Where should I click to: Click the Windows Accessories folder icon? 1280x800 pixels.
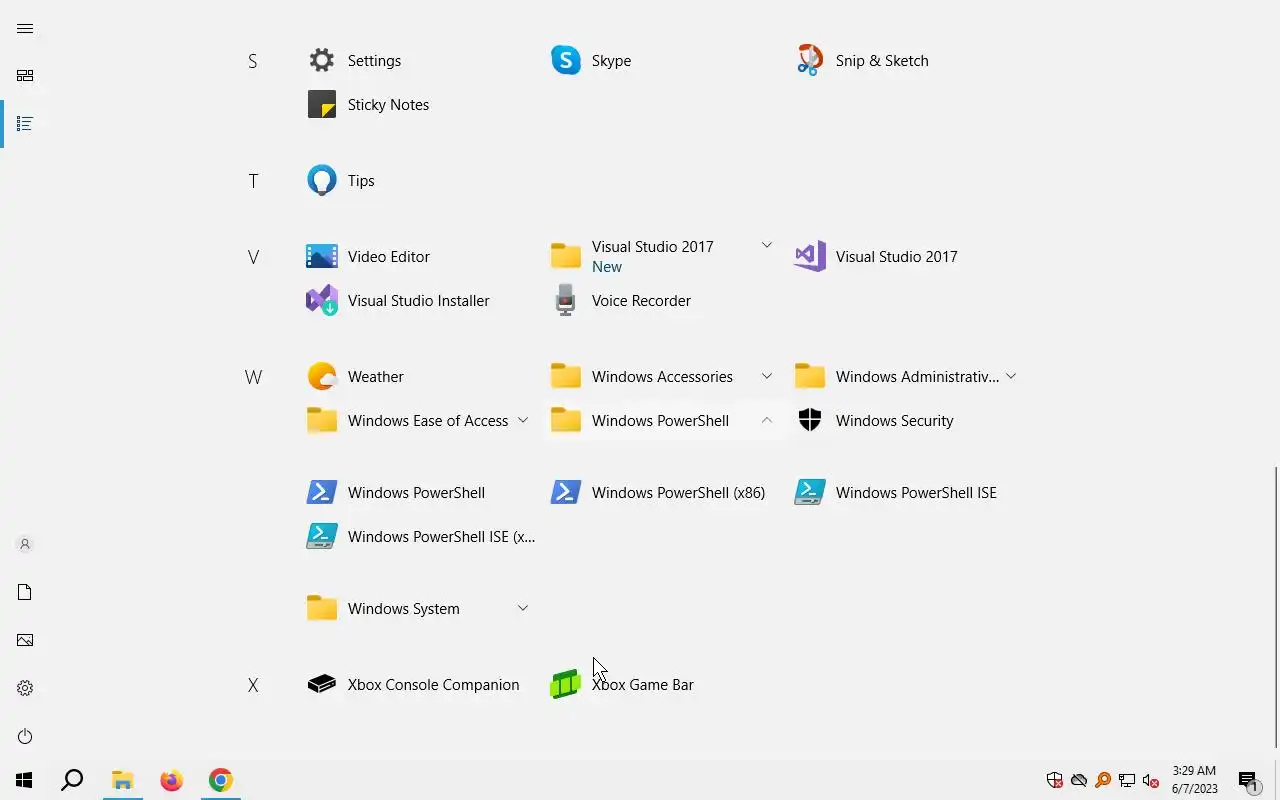[566, 376]
